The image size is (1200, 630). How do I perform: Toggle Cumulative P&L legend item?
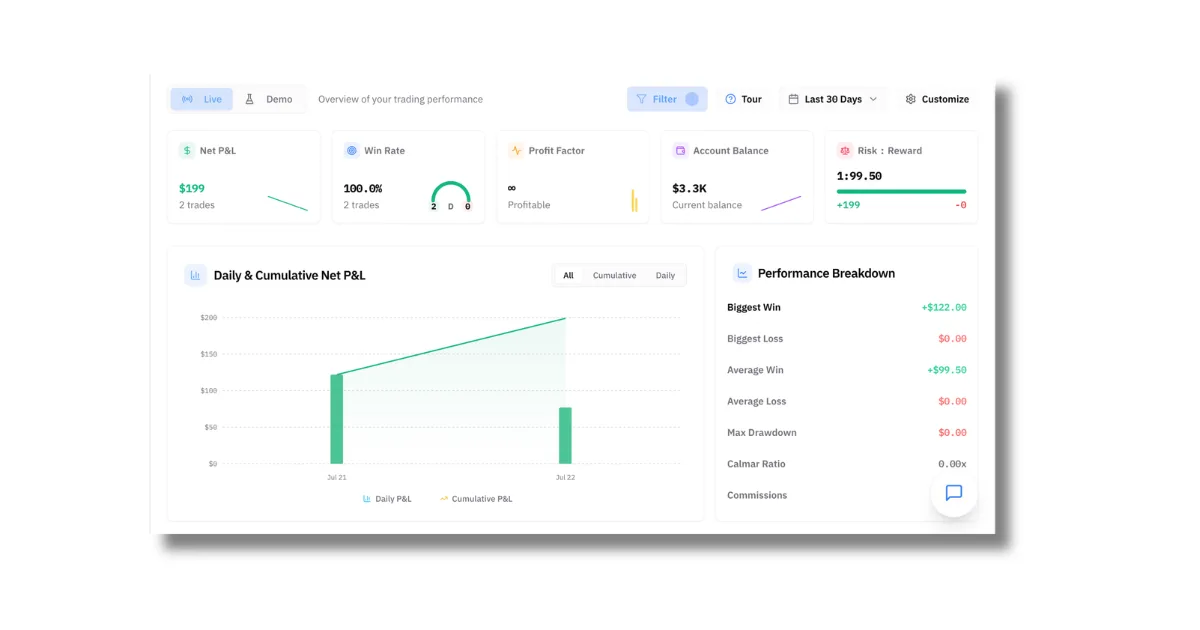(476, 499)
